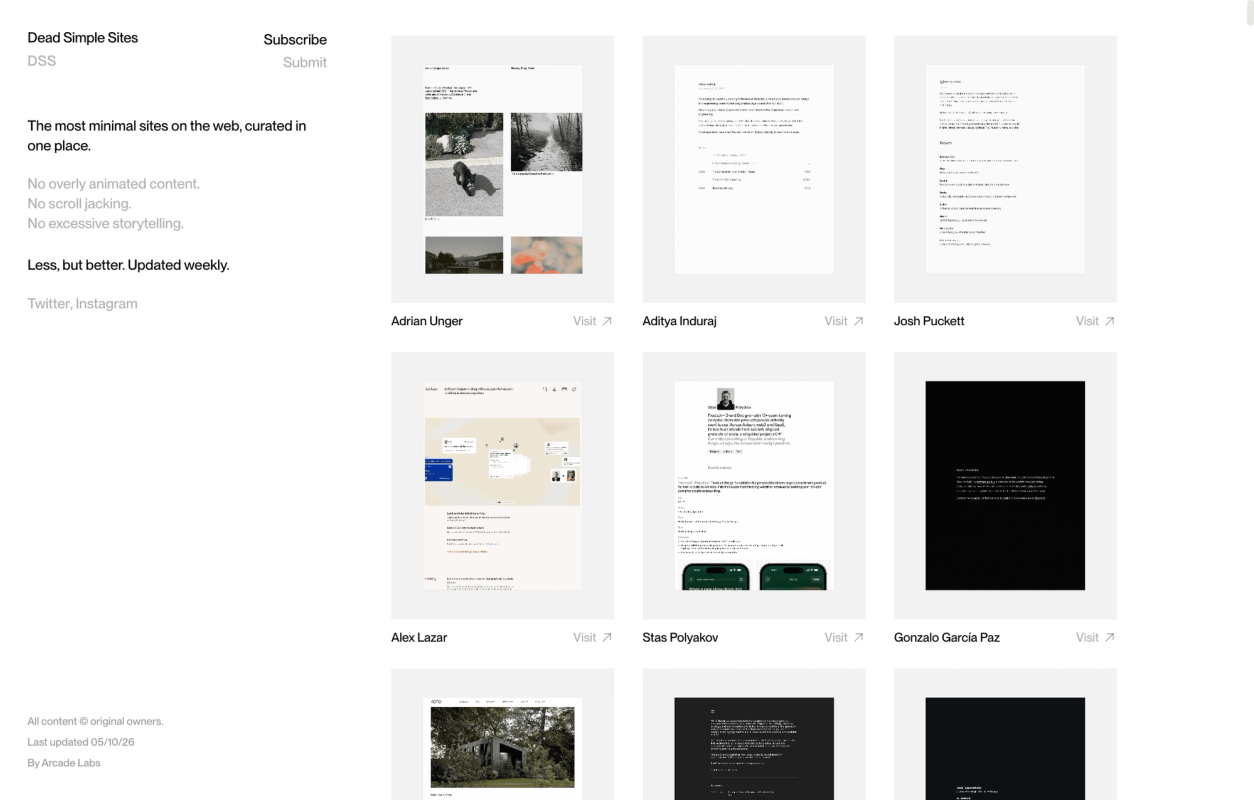
Task: Open Gonzalo García Paz site thumbnail
Action: 1005,485
